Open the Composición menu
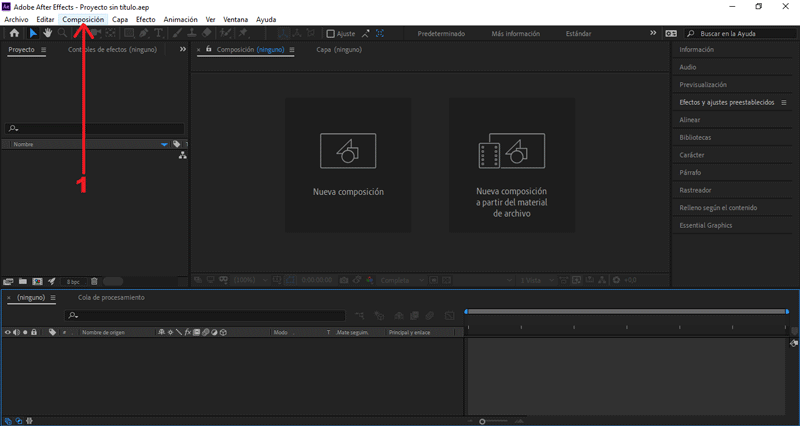This screenshot has width=800, height=426. pos(83,19)
